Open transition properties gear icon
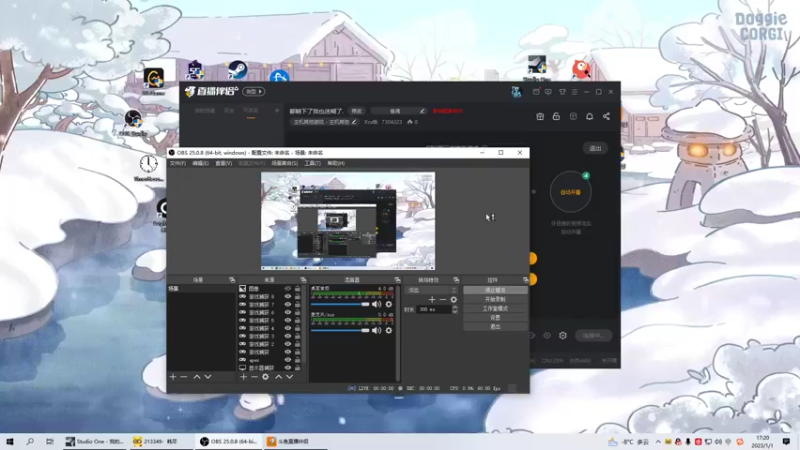The width and height of the screenshot is (800, 450). pyautogui.click(x=454, y=299)
